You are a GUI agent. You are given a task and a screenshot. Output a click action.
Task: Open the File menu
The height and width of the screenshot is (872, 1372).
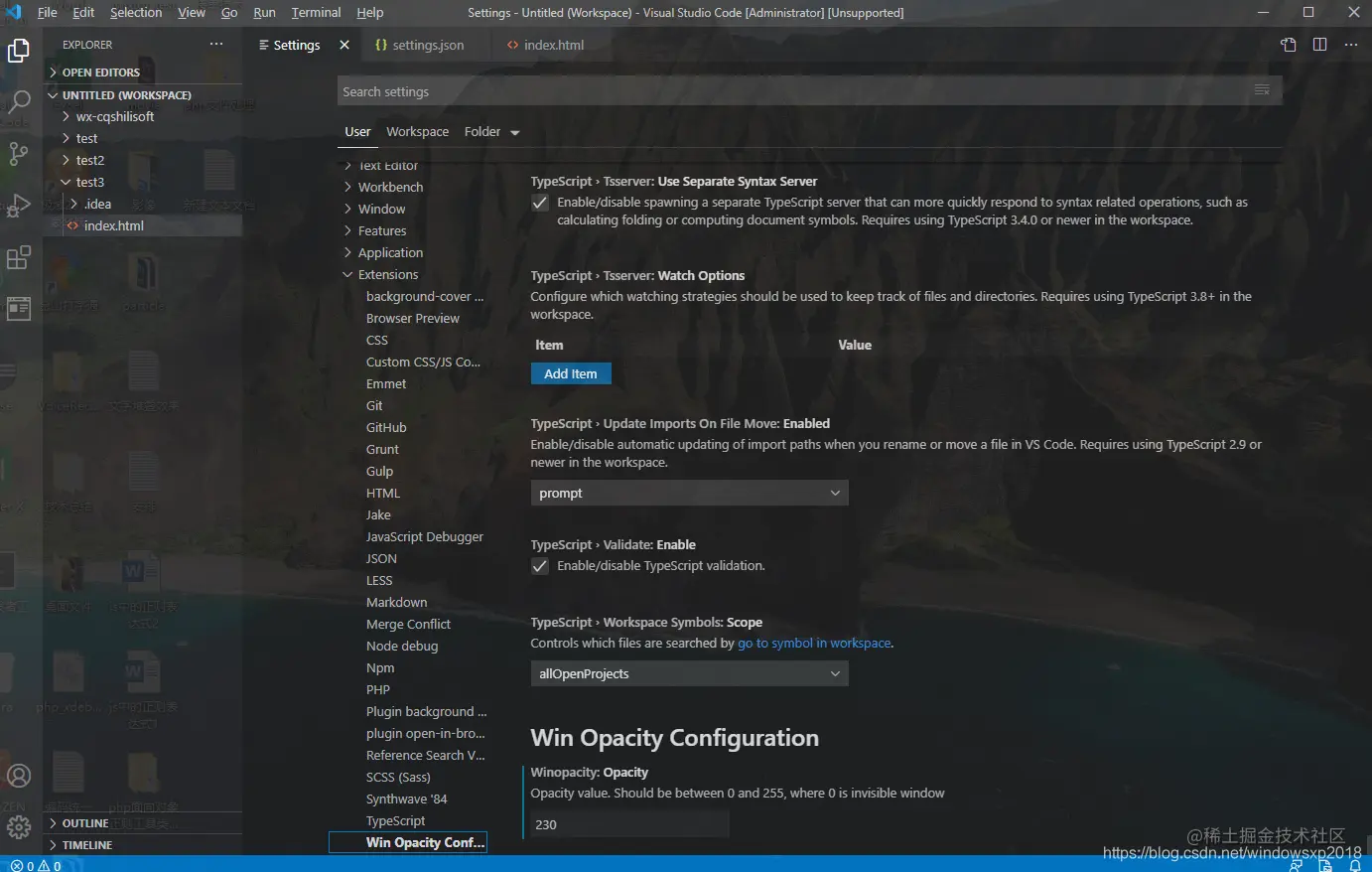(x=47, y=13)
